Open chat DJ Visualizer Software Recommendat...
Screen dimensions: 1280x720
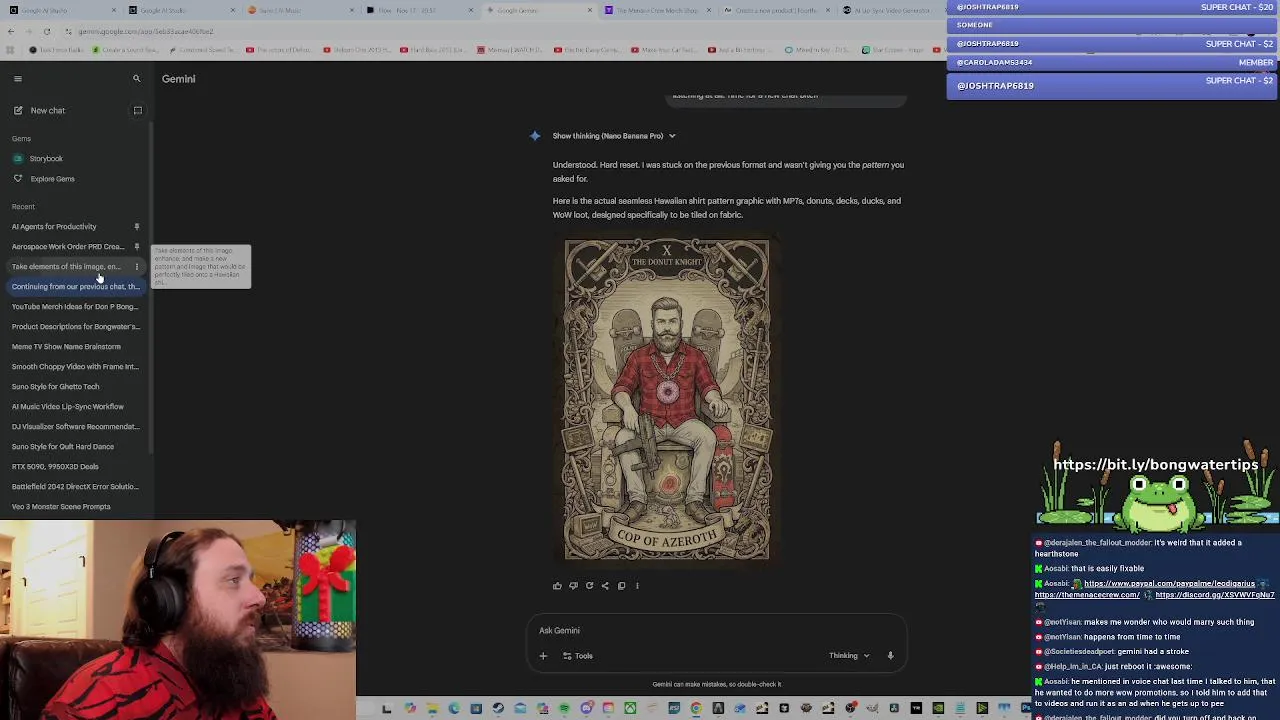(x=75, y=426)
